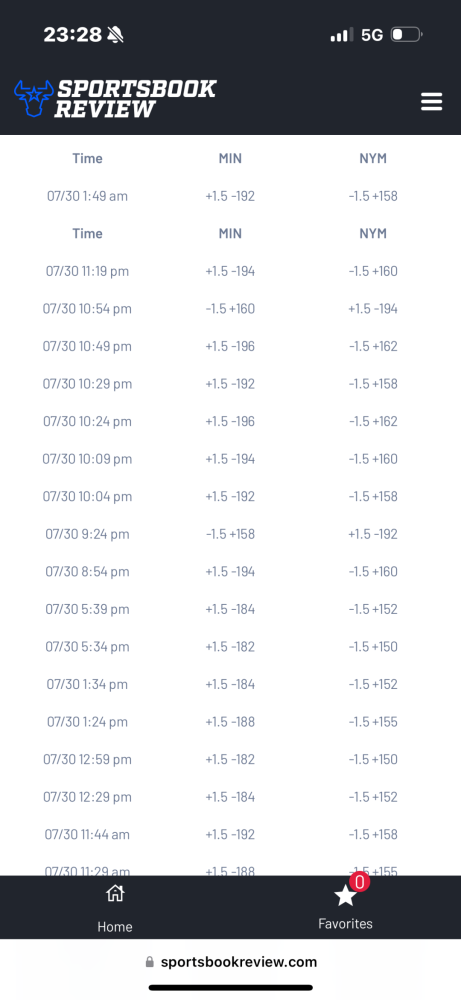Open the Favorites star icon
Viewport: 461px width, 1000px height.
click(345, 895)
